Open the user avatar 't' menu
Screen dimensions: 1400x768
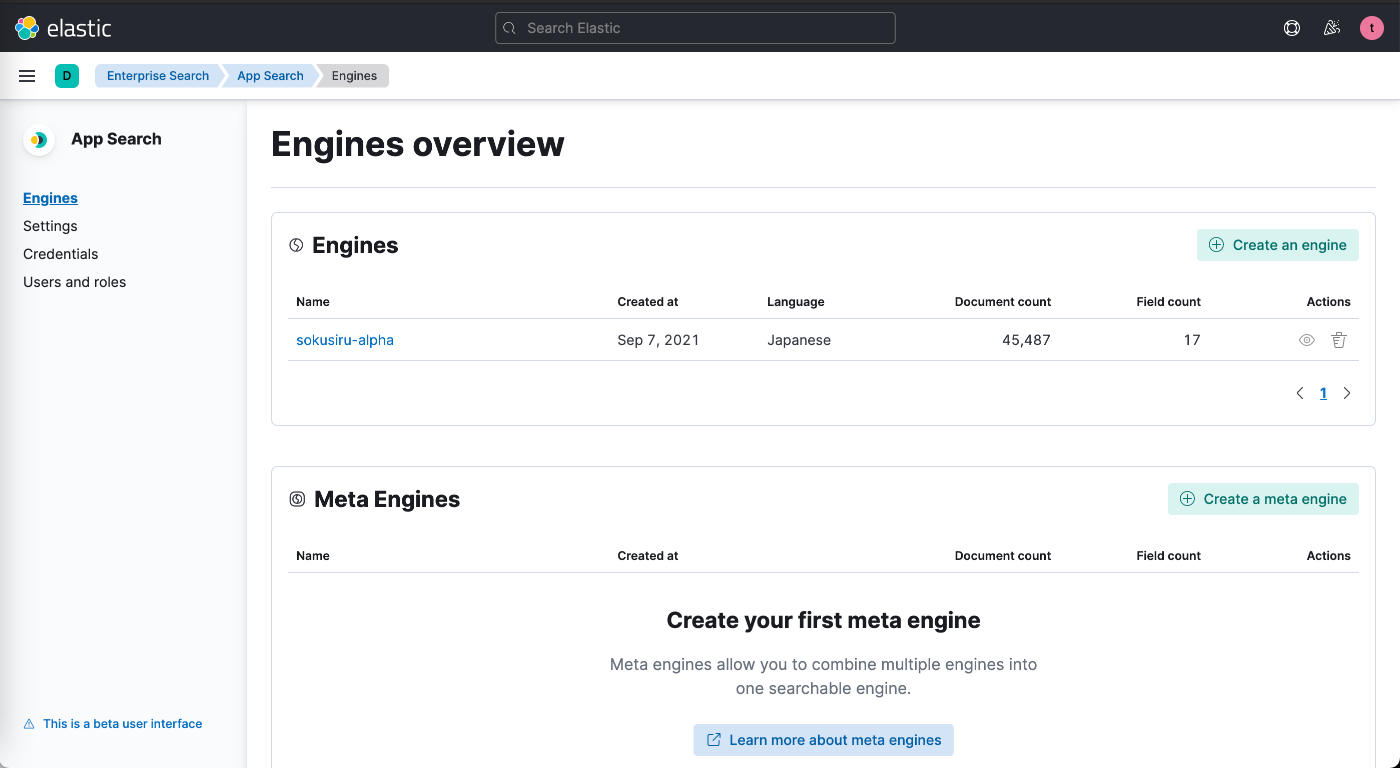pos(1372,28)
